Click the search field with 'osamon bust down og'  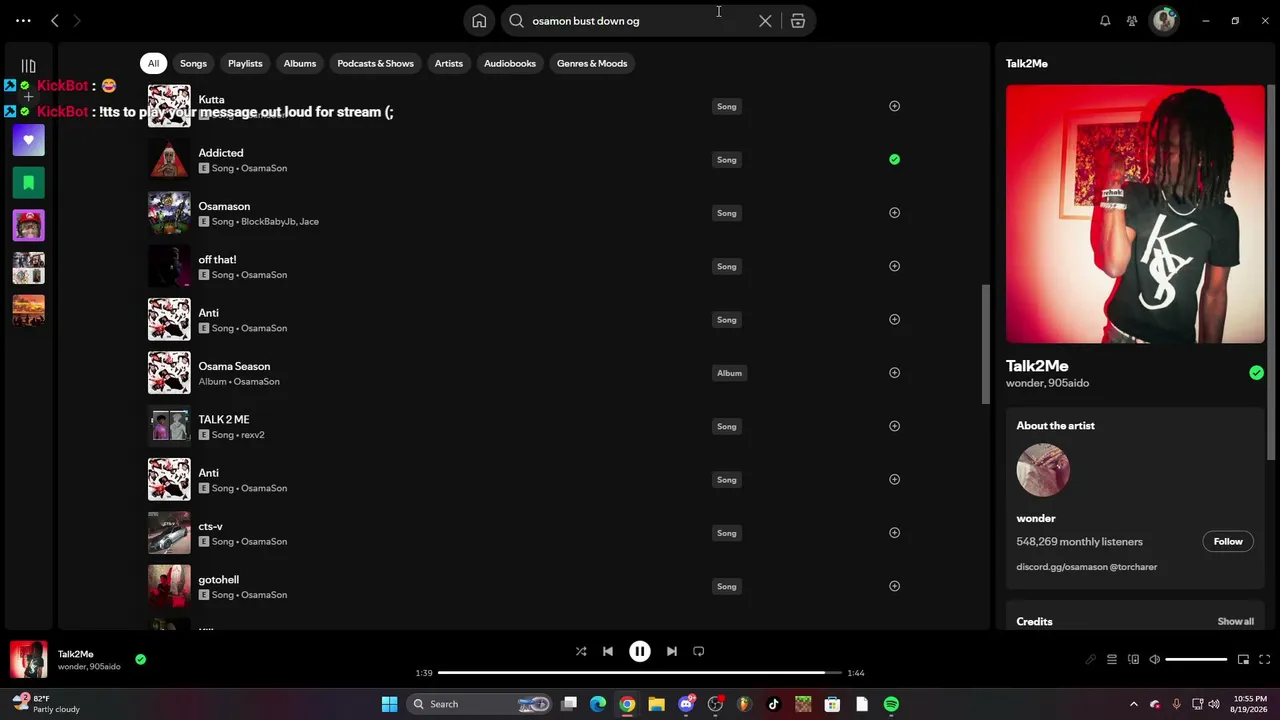tap(640, 20)
